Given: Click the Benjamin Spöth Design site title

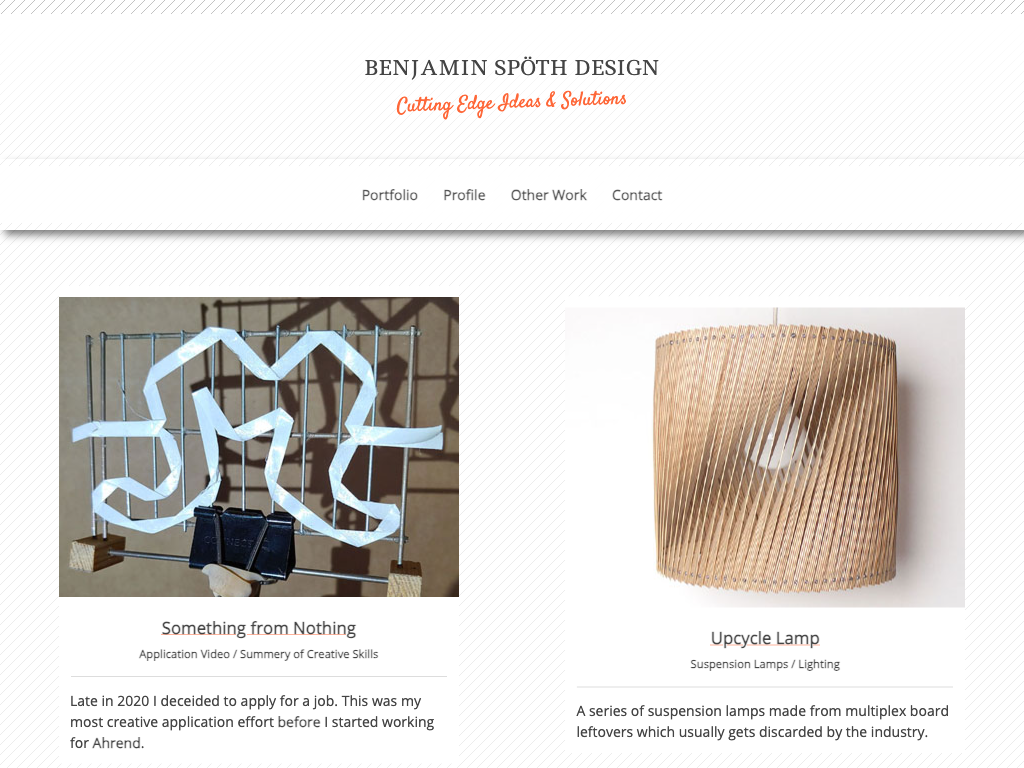Looking at the screenshot, I should (511, 68).
